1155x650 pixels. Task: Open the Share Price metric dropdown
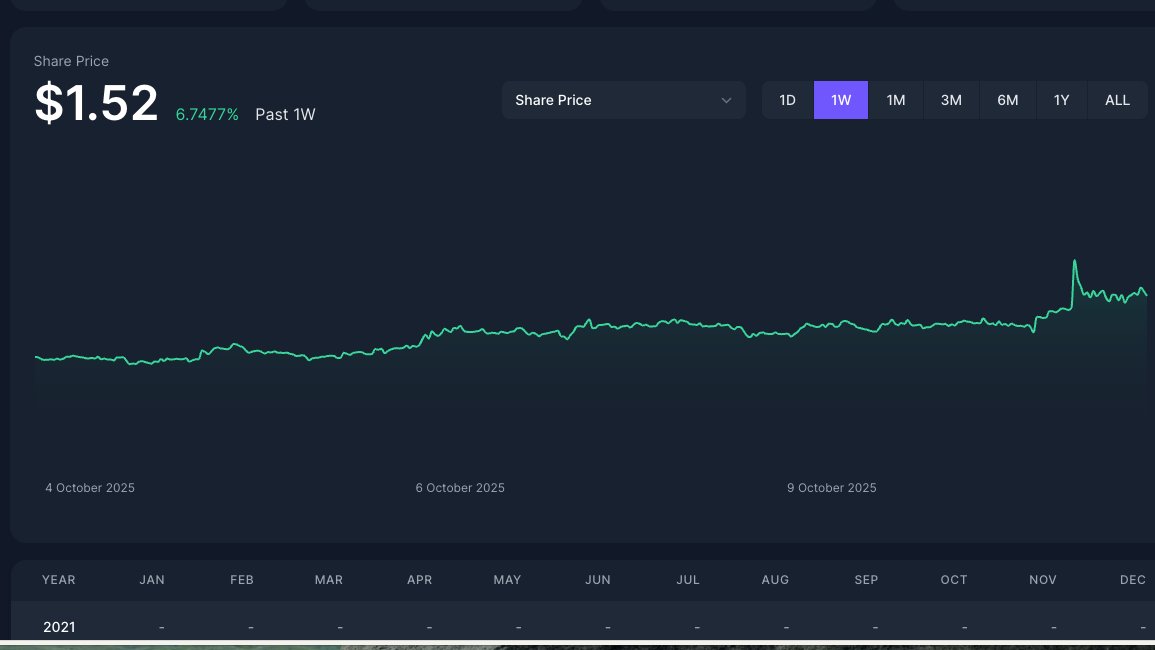coord(623,100)
